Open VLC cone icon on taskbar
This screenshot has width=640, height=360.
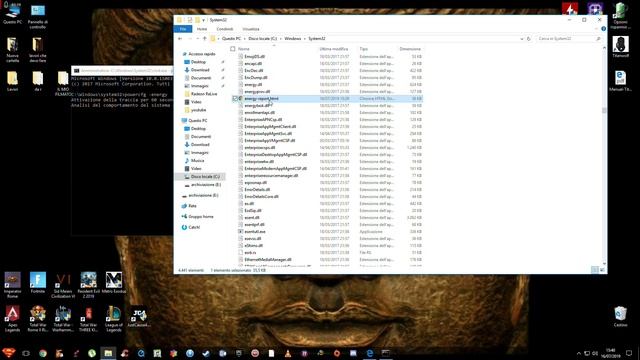tap(288, 353)
